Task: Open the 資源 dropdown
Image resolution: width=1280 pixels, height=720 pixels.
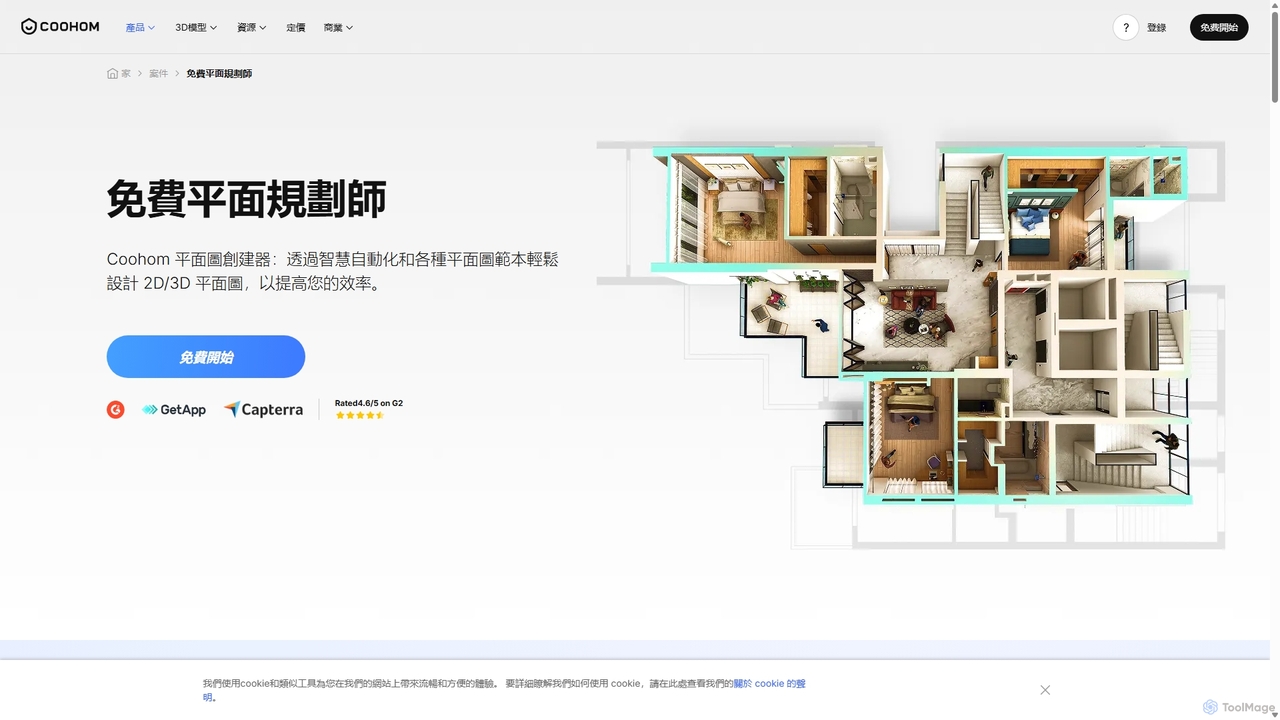Action: point(251,28)
